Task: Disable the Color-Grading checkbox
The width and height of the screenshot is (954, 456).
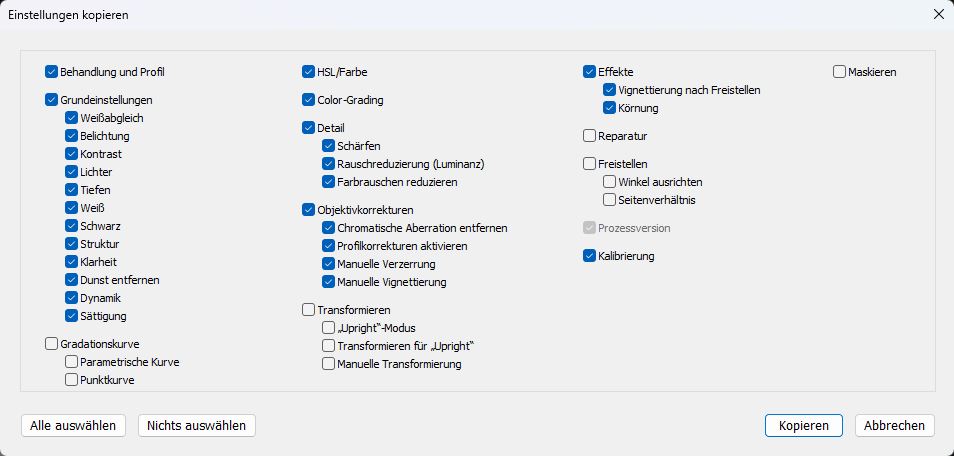Action: point(308,100)
